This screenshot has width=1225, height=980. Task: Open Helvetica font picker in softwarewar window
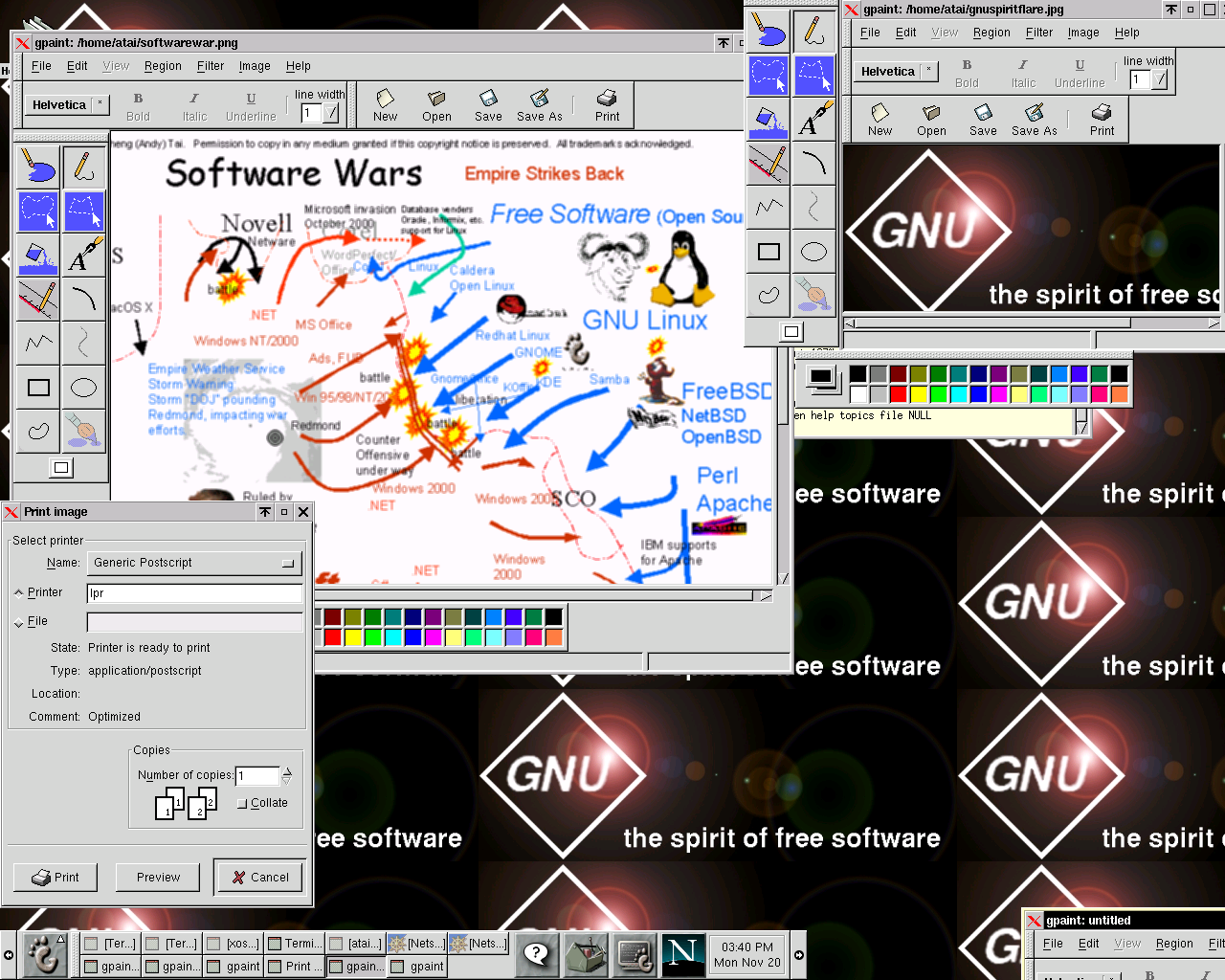coord(67,104)
